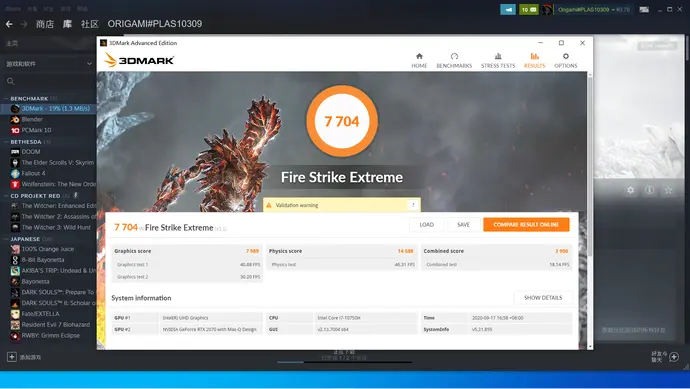Screen dimensions: 690x389
Task: Open the Validation warning help question mark
Action: coord(413,205)
